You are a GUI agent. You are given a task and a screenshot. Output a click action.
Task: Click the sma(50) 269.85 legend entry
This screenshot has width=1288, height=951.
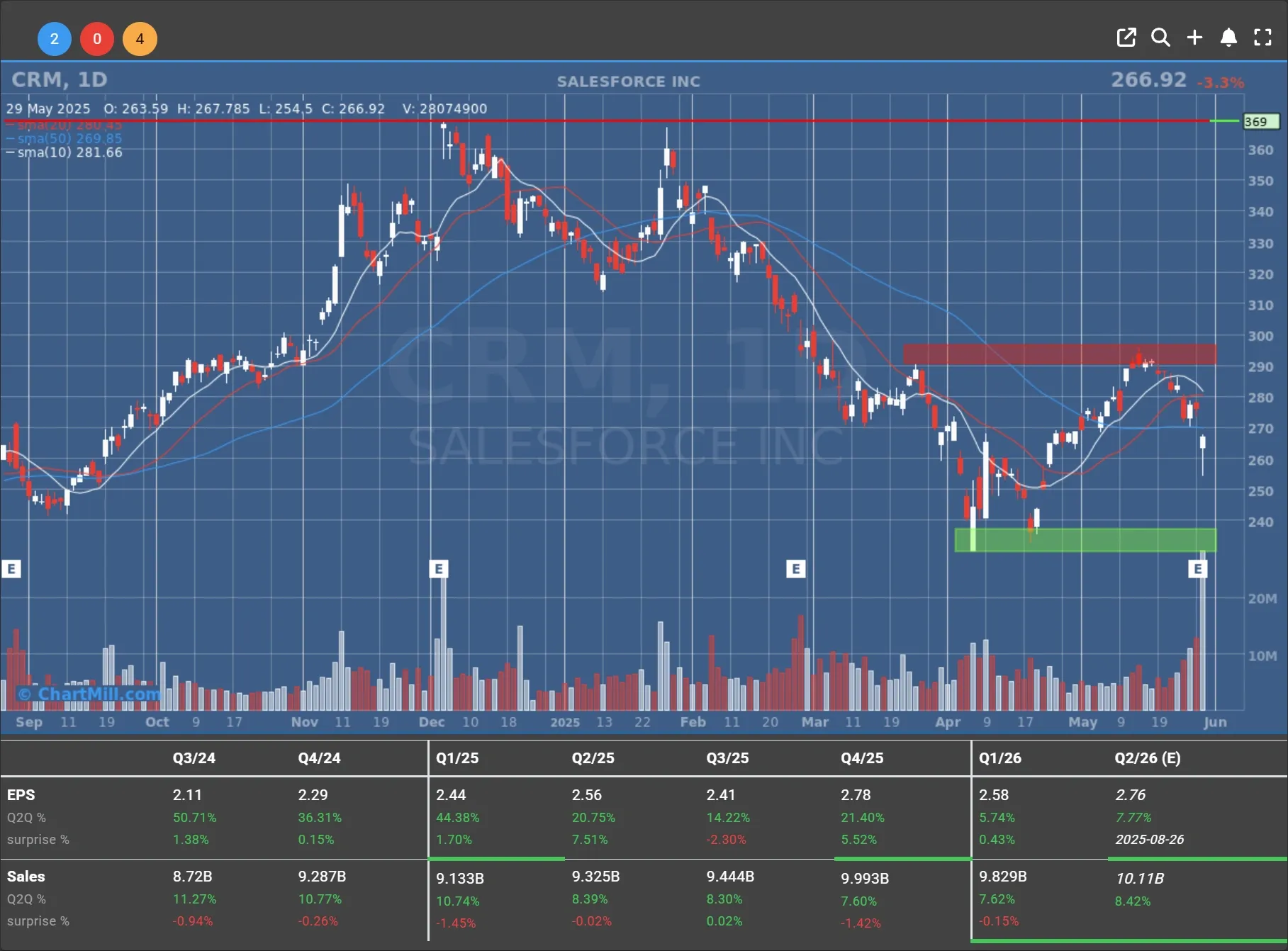[x=65, y=138]
